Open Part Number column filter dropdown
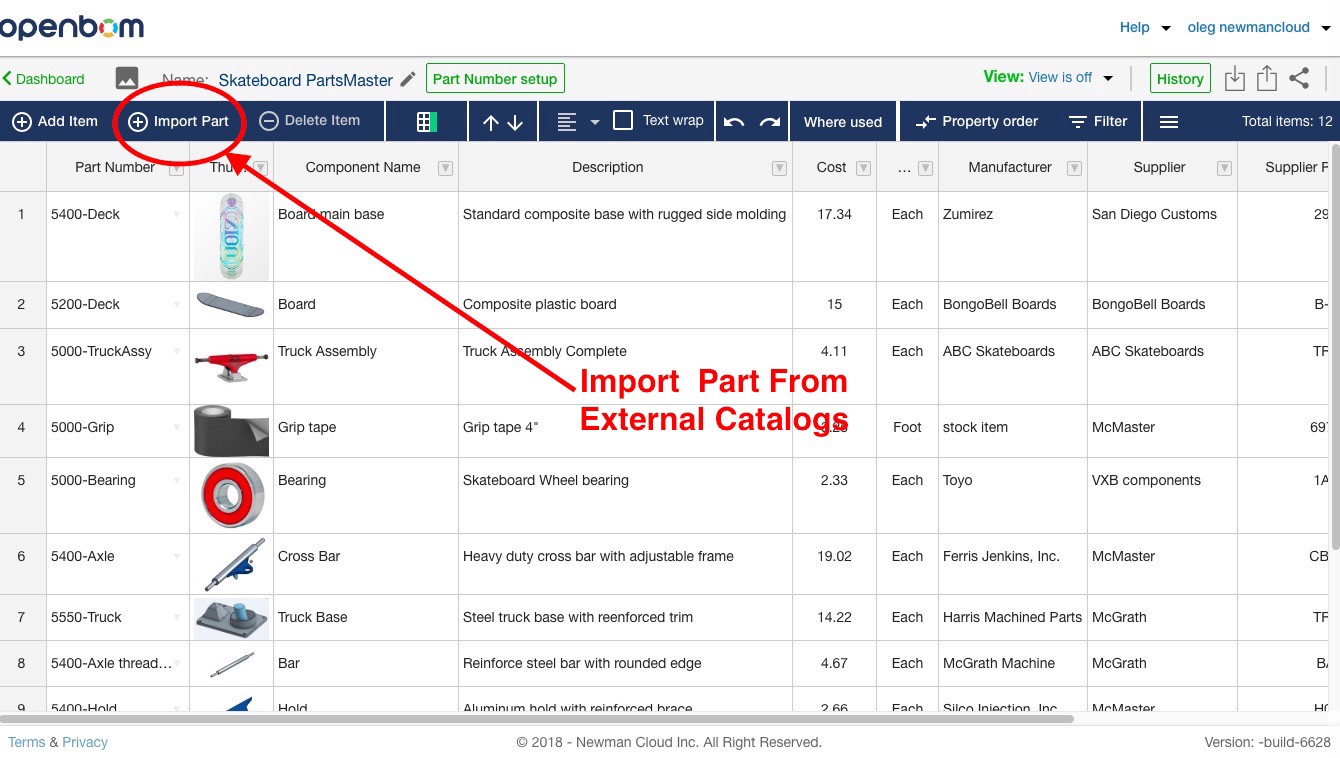 (177, 168)
